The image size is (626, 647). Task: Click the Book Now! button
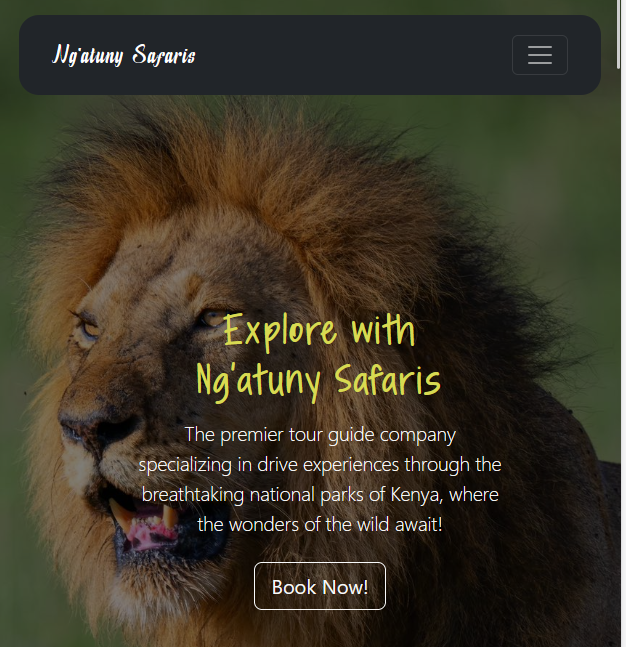[x=319, y=586]
